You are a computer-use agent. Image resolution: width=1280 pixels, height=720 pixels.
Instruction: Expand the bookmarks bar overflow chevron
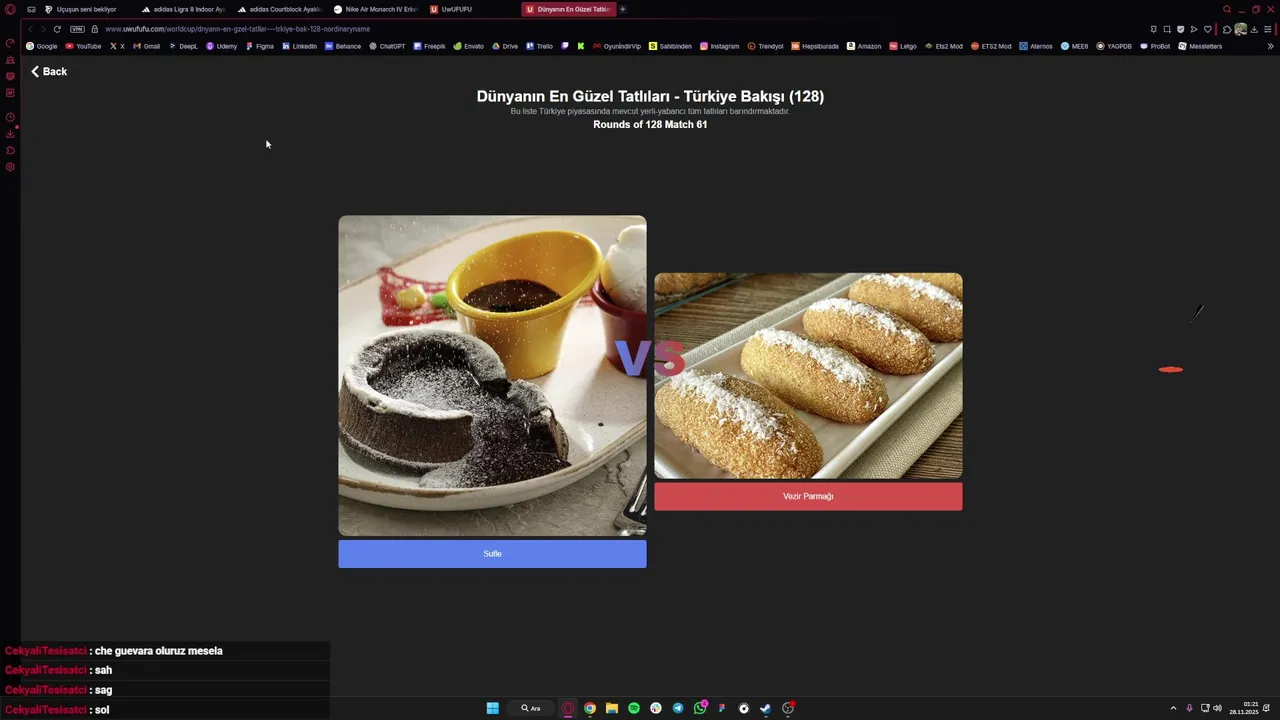pyautogui.click(x=1271, y=46)
